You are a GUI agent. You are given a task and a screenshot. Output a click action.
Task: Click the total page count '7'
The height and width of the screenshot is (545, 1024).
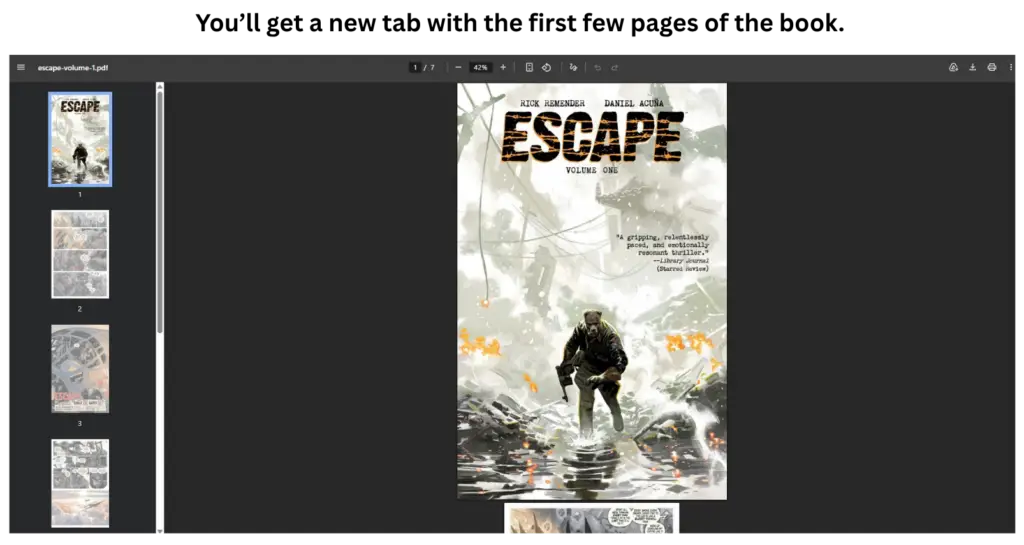(x=432, y=67)
